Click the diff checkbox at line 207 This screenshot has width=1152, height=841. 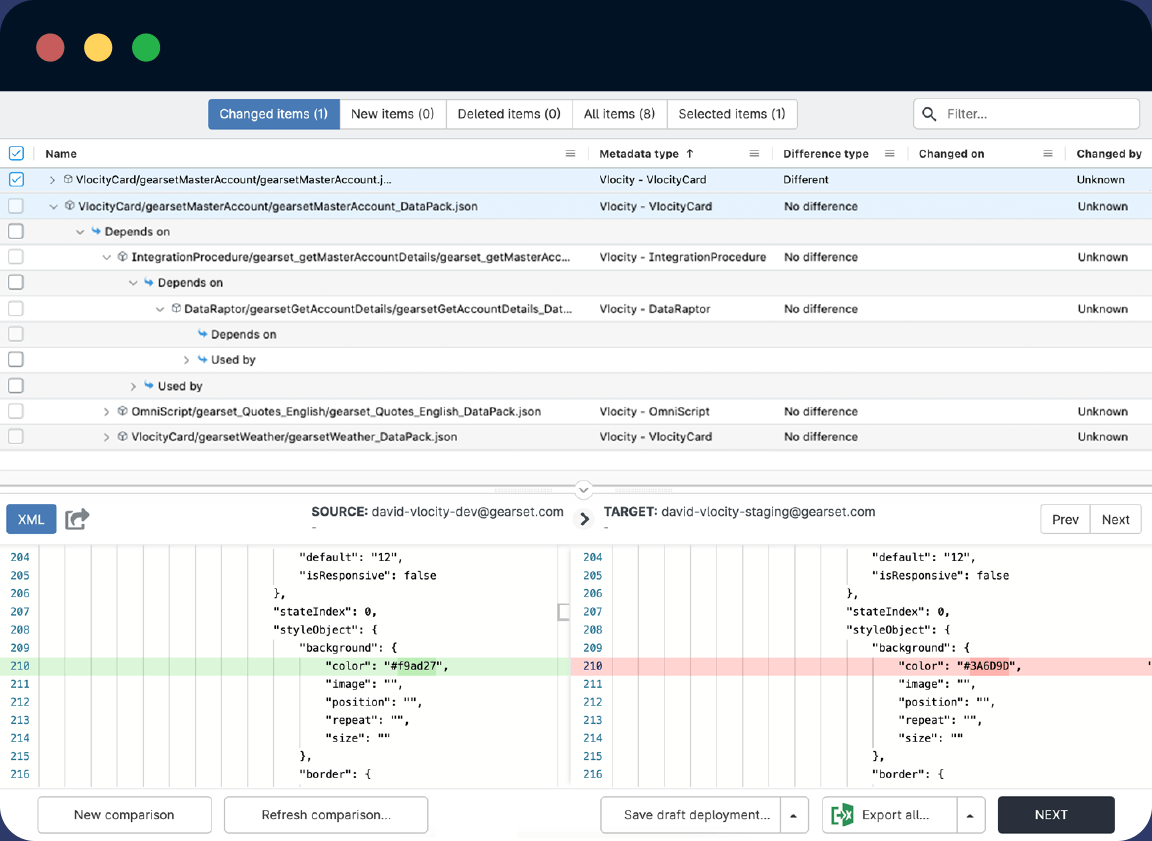click(563, 611)
